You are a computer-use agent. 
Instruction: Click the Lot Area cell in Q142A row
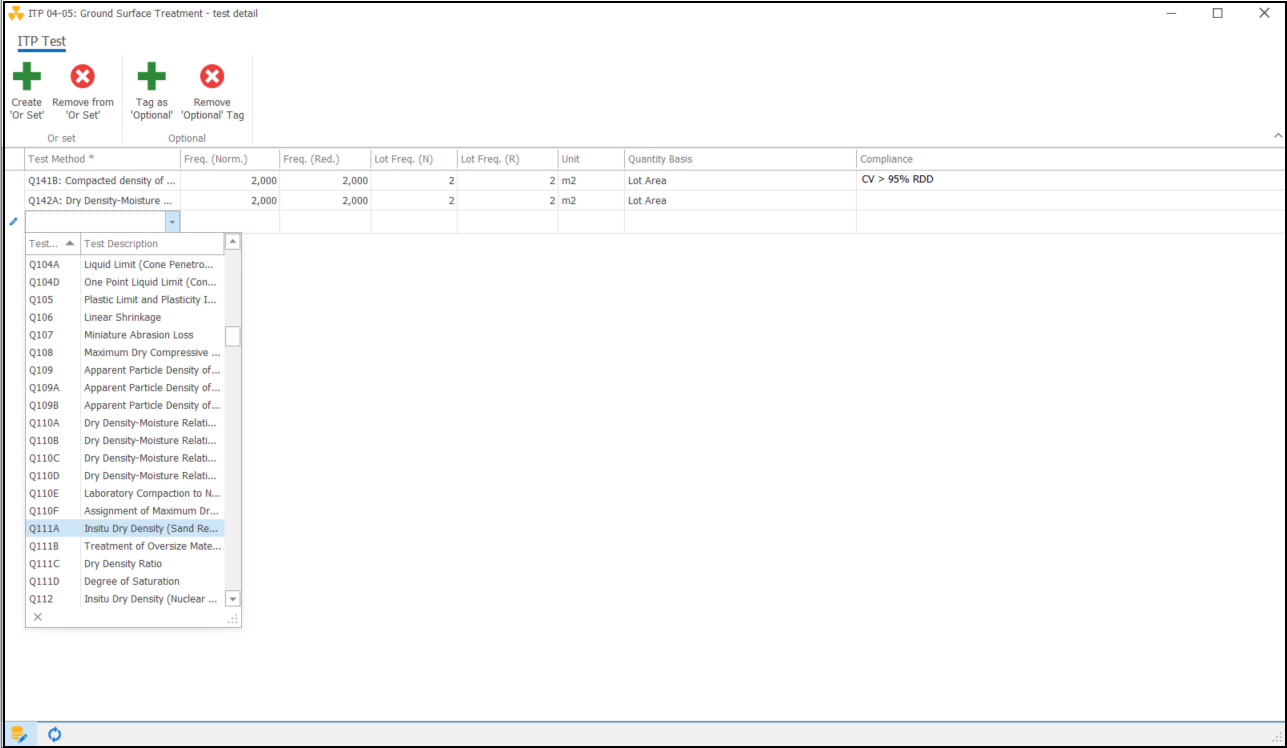pos(740,201)
